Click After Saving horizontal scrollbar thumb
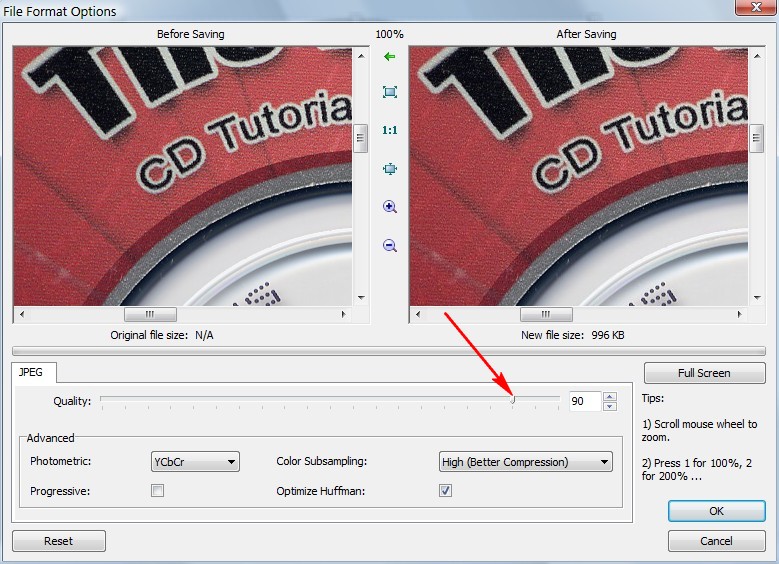779x564 pixels. 546,314
